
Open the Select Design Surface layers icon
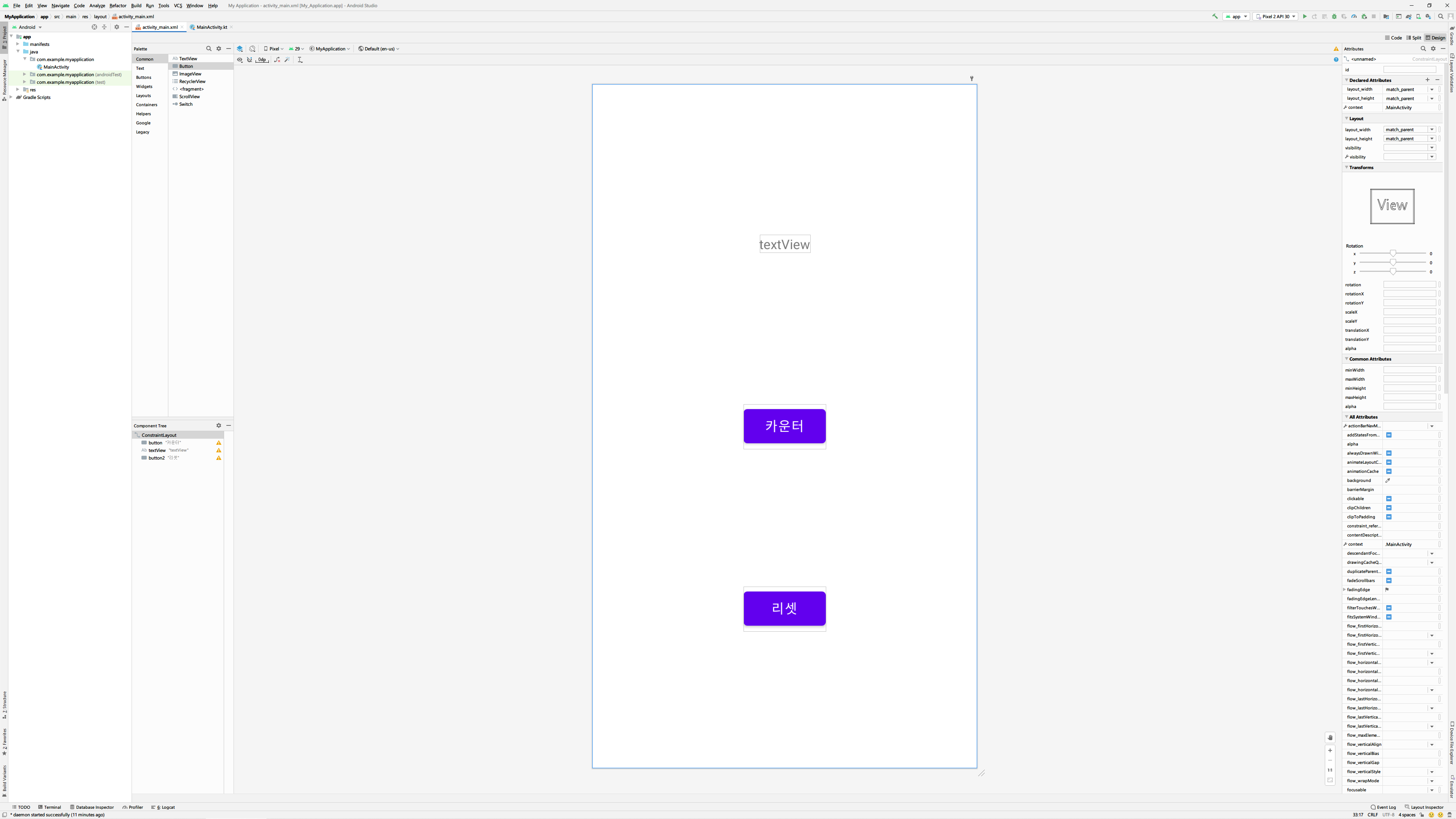(x=240, y=49)
